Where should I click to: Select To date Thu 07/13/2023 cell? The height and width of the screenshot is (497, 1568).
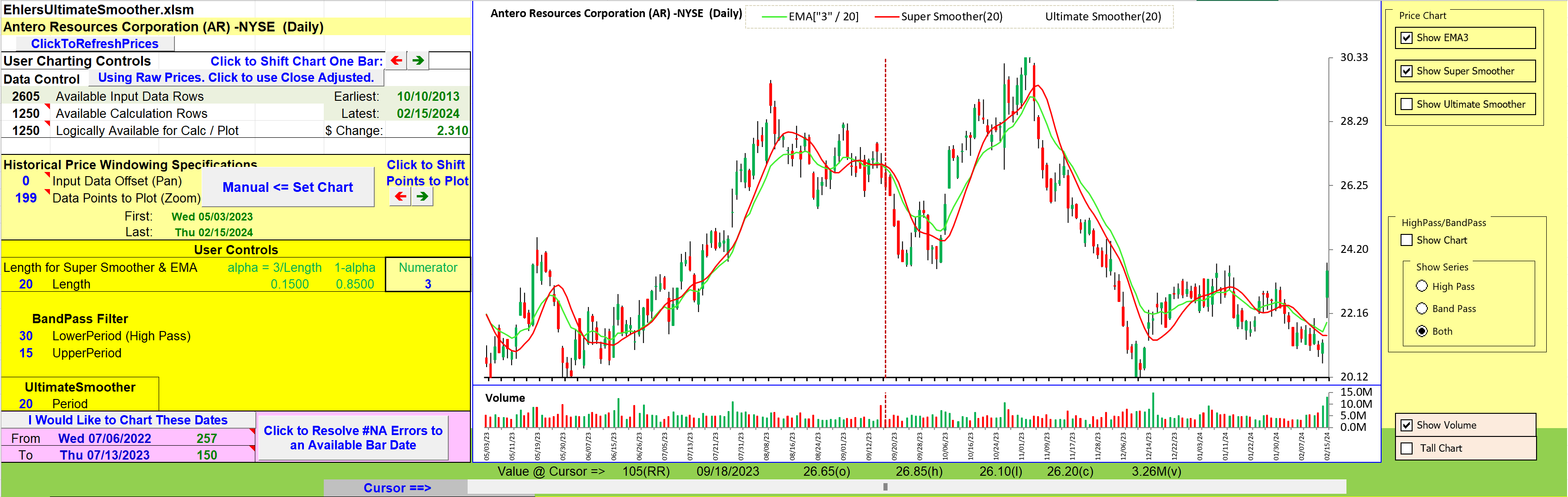tap(104, 455)
